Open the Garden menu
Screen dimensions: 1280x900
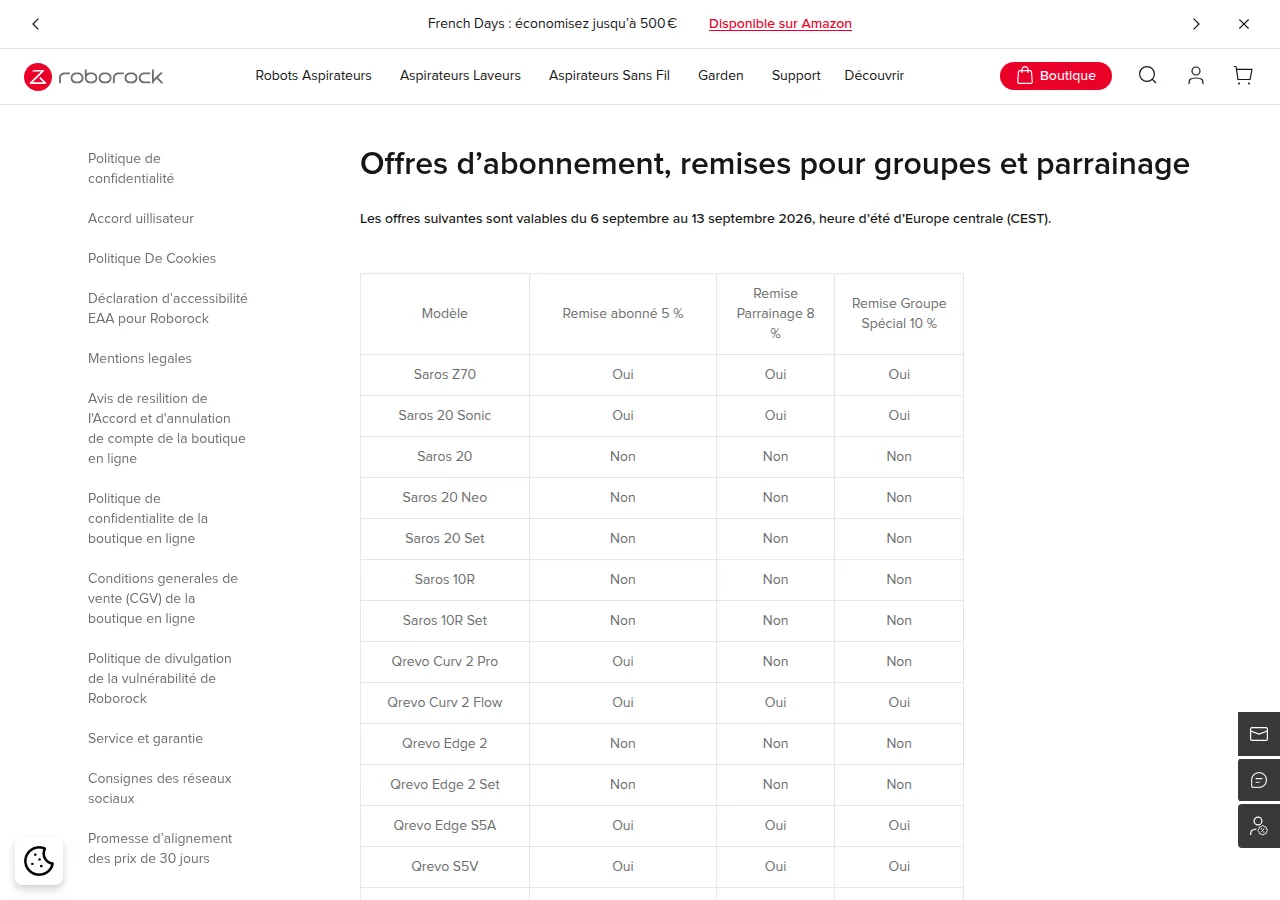coord(721,75)
